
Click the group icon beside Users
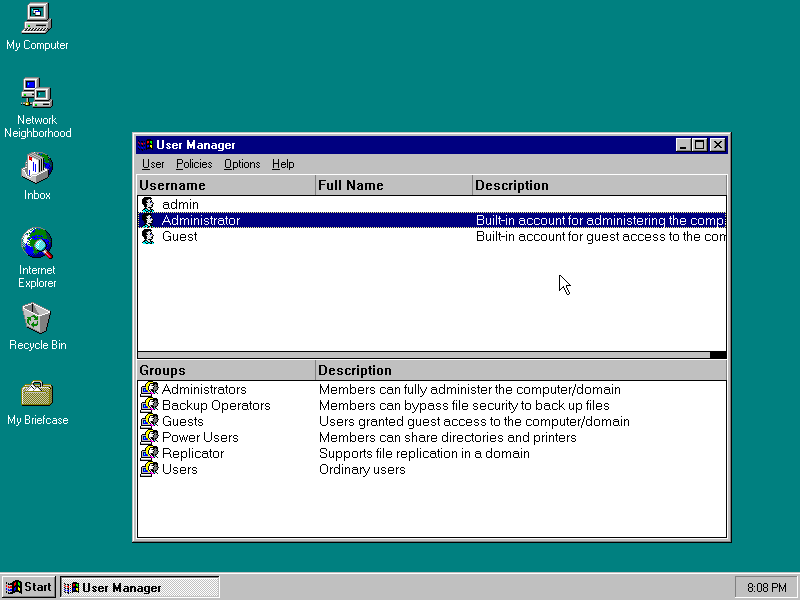pos(149,469)
